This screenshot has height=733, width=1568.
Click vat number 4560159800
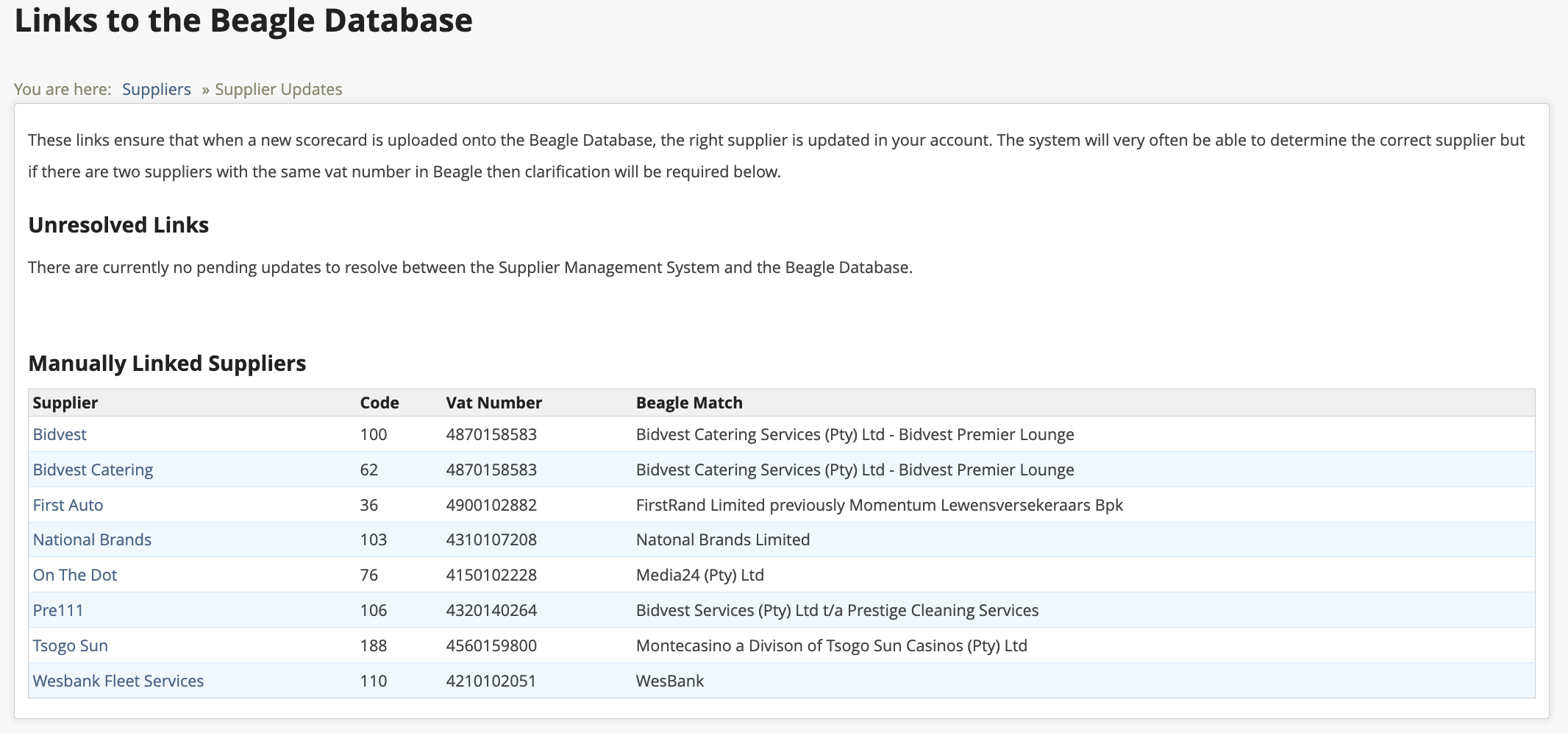pos(491,645)
